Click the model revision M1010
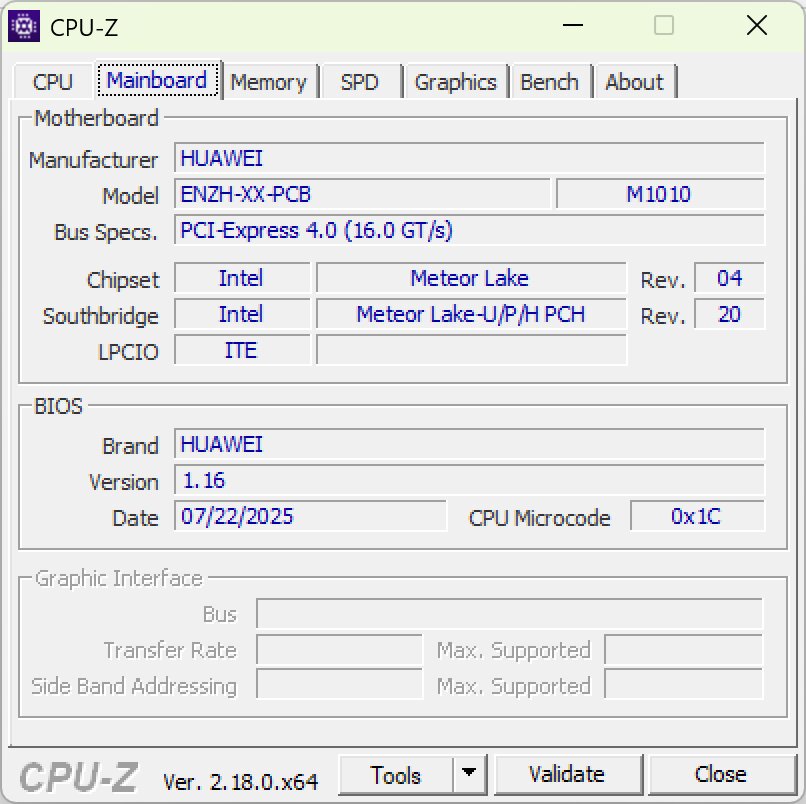This screenshot has width=806, height=804. [x=660, y=194]
